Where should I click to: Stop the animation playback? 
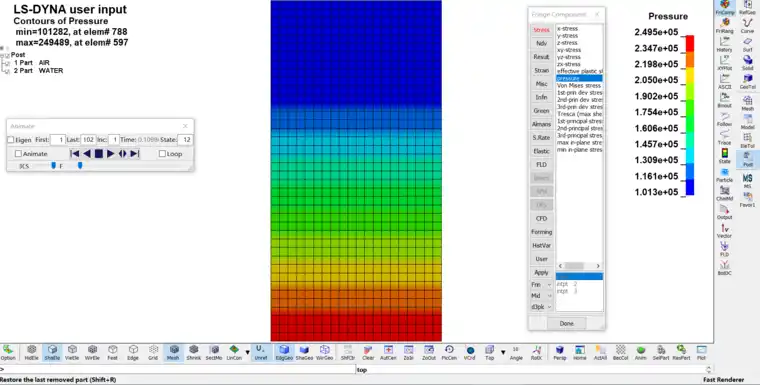point(98,154)
